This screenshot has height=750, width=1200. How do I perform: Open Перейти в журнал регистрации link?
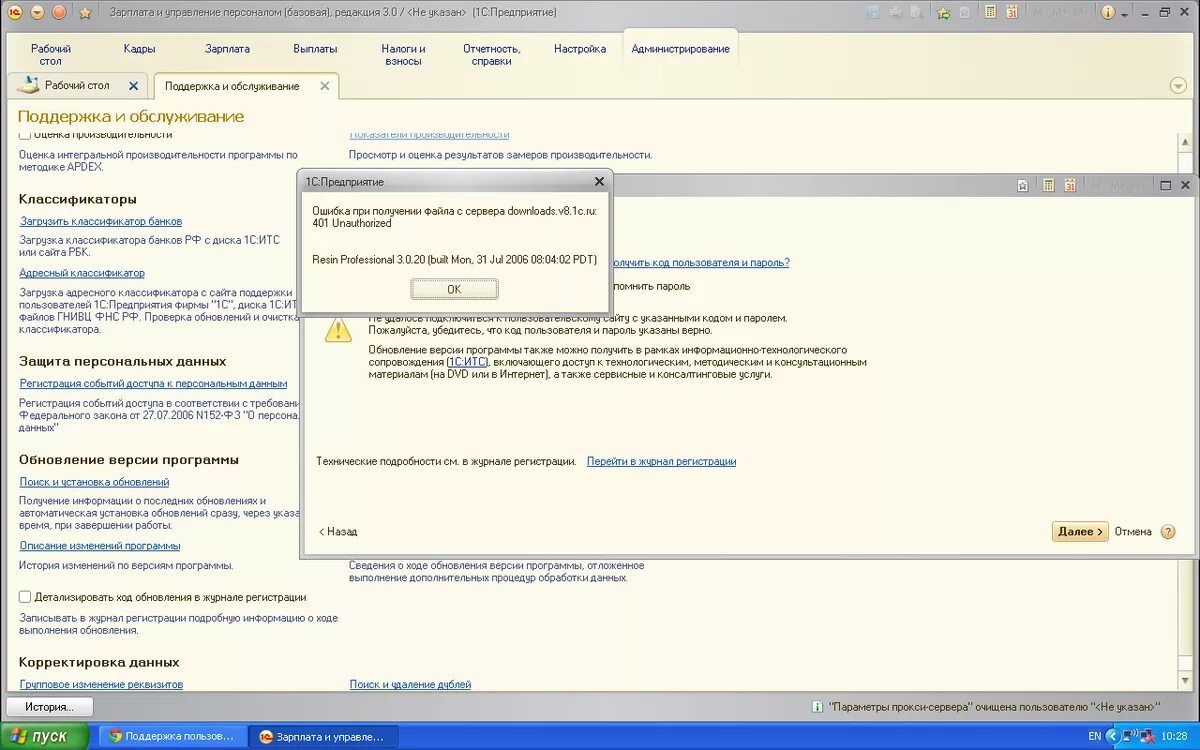click(661, 462)
